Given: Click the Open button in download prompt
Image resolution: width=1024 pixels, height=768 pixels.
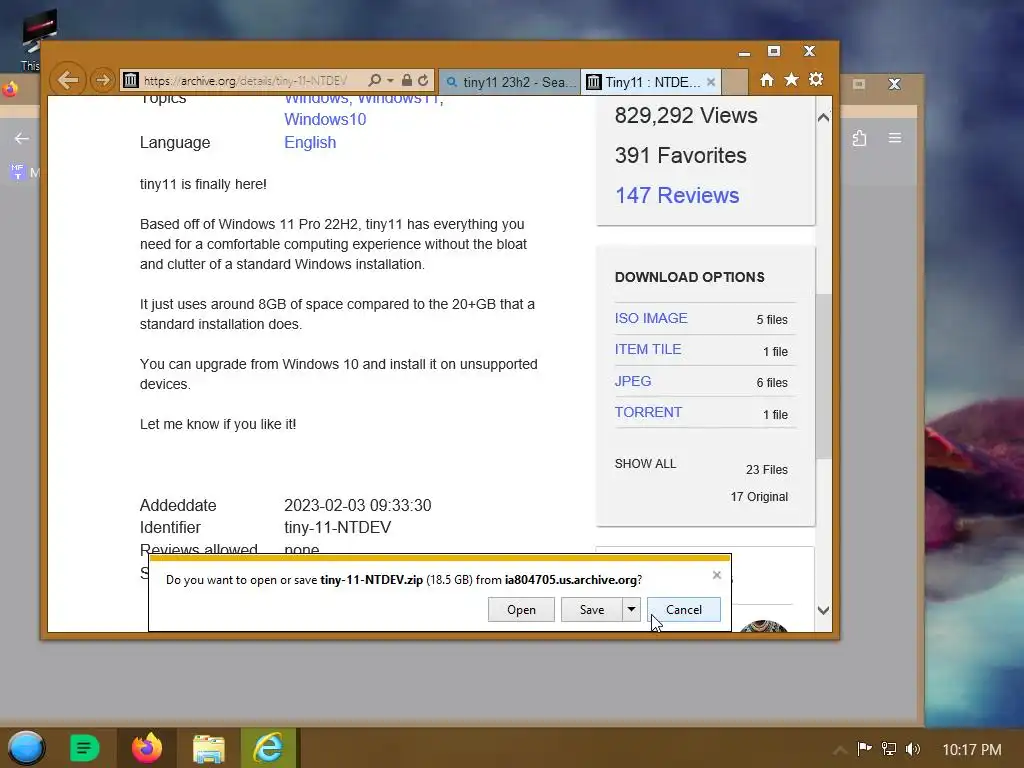Looking at the screenshot, I should click(x=521, y=609).
